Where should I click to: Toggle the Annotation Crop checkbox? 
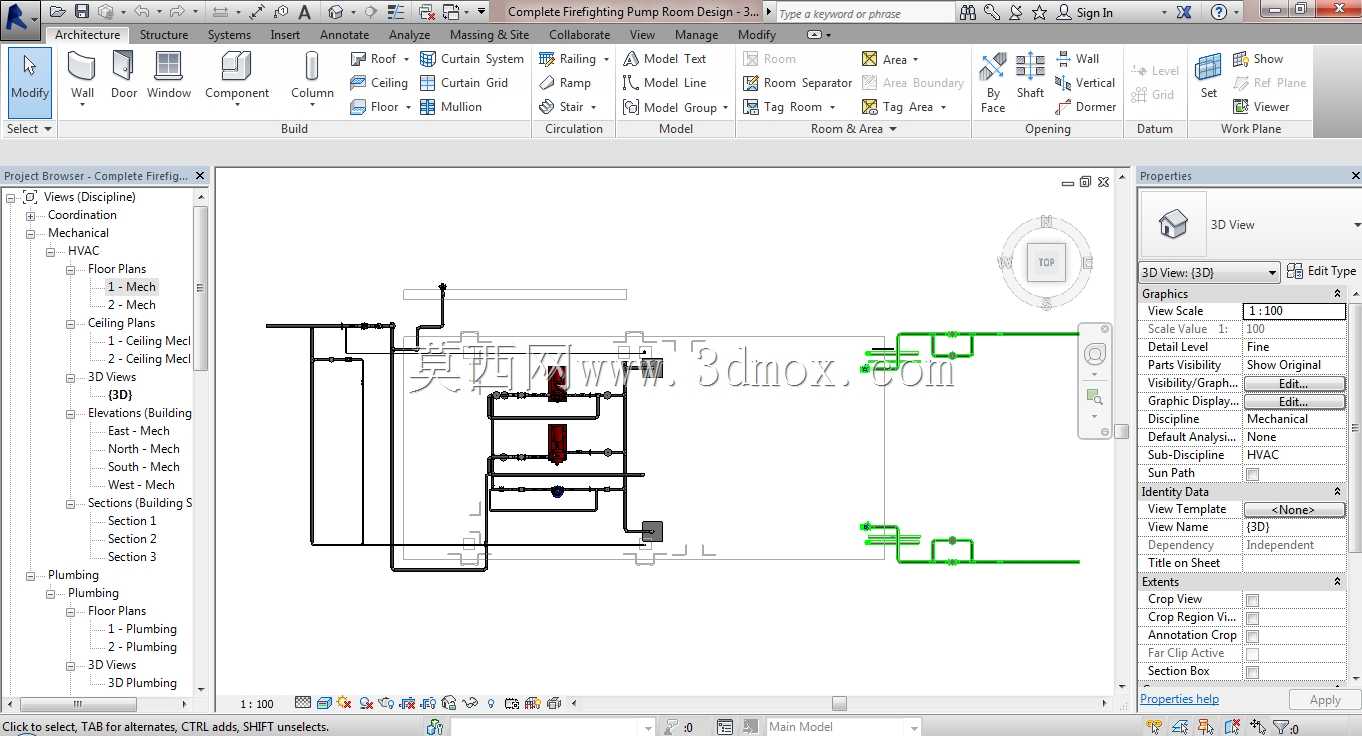pos(1252,636)
